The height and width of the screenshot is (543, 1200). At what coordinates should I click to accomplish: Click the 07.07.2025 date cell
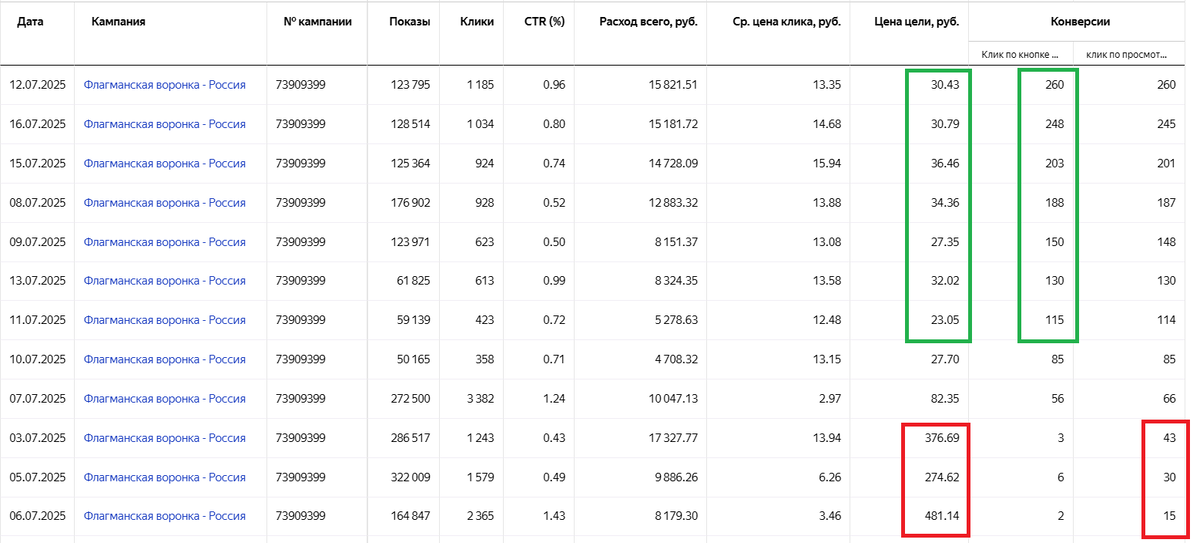[38, 399]
